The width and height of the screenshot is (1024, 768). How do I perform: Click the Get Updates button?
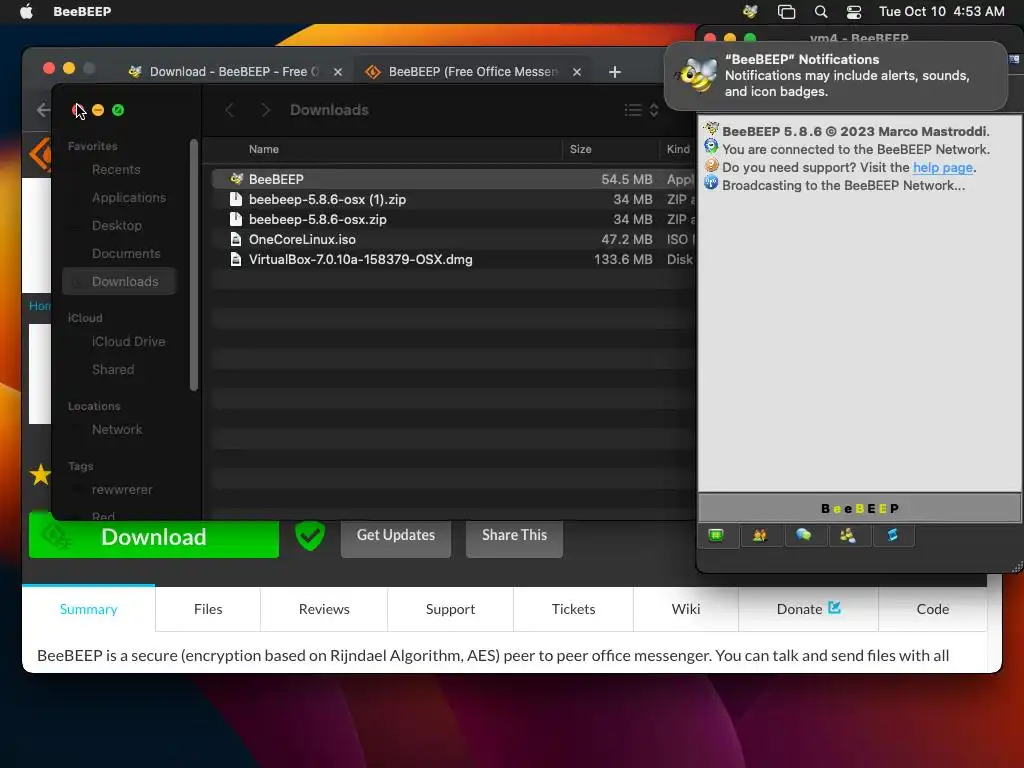pos(396,536)
